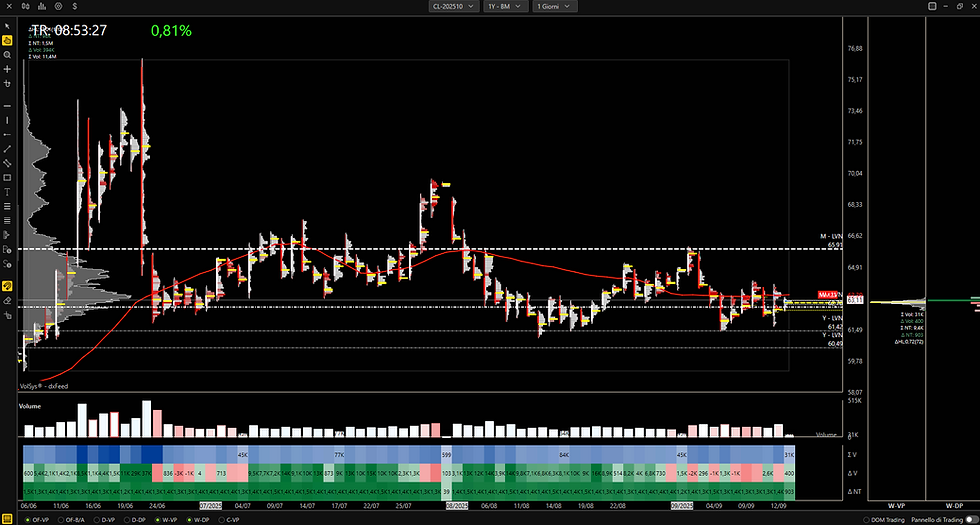Image resolution: width=980 pixels, height=525 pixels.
Task: Click the 63,11 current price label
Action: point(854,301)
